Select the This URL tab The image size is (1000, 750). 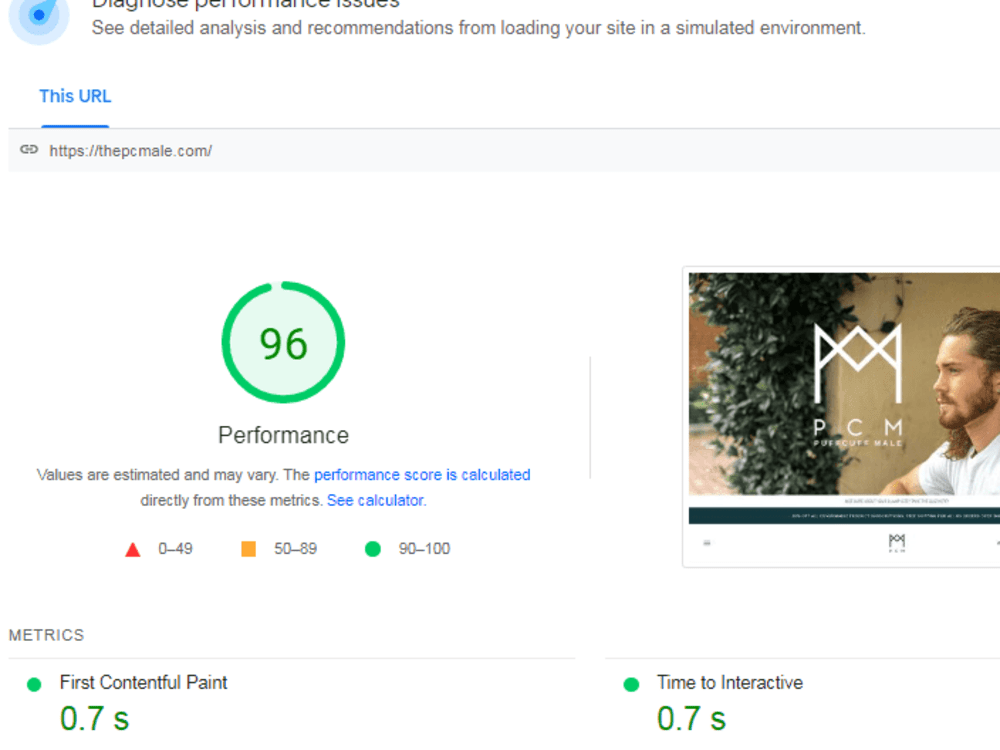click(75, 96)
